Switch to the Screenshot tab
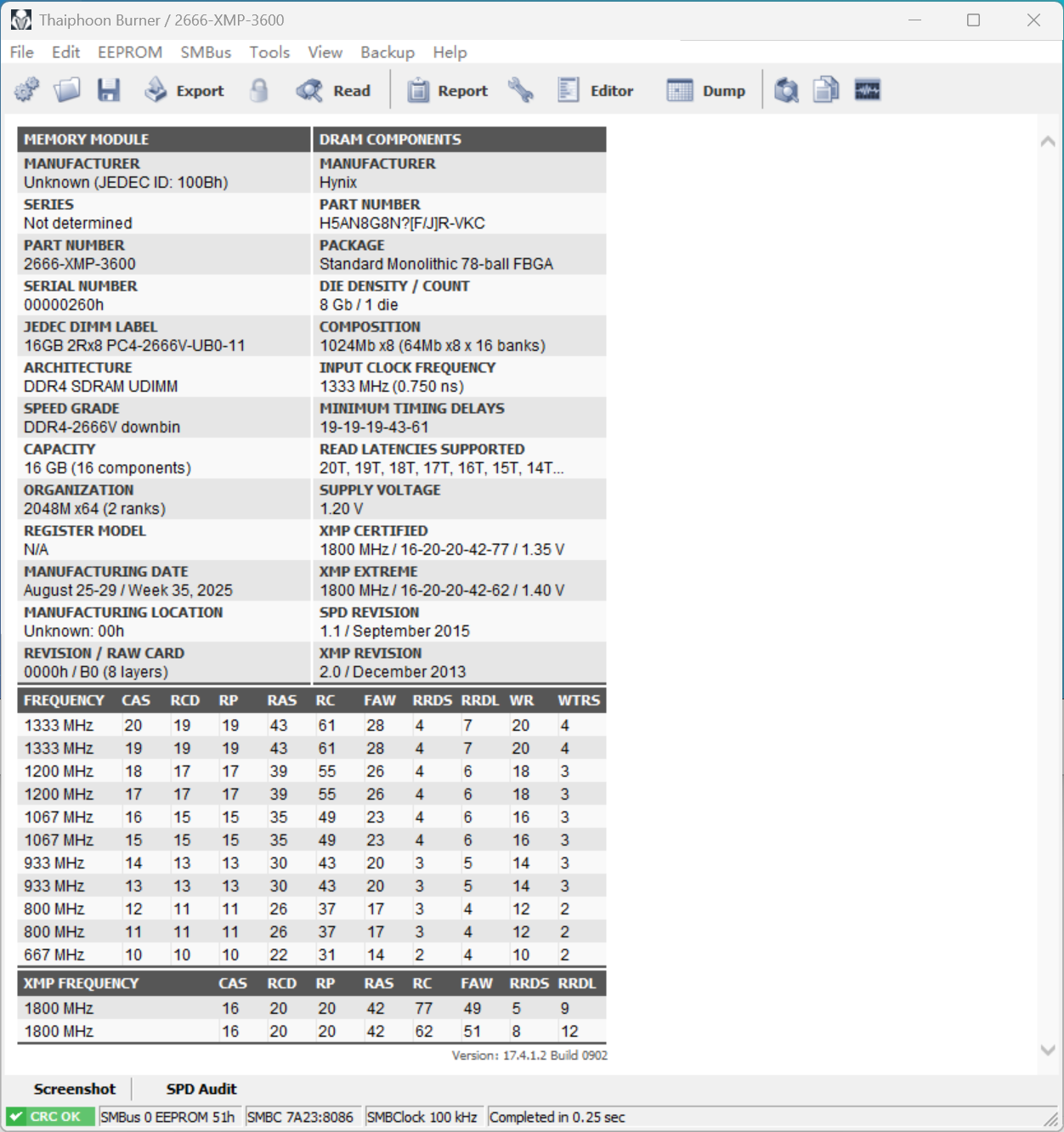This screenshot has height=1132, width=1064. click(x=75, y=1089)
